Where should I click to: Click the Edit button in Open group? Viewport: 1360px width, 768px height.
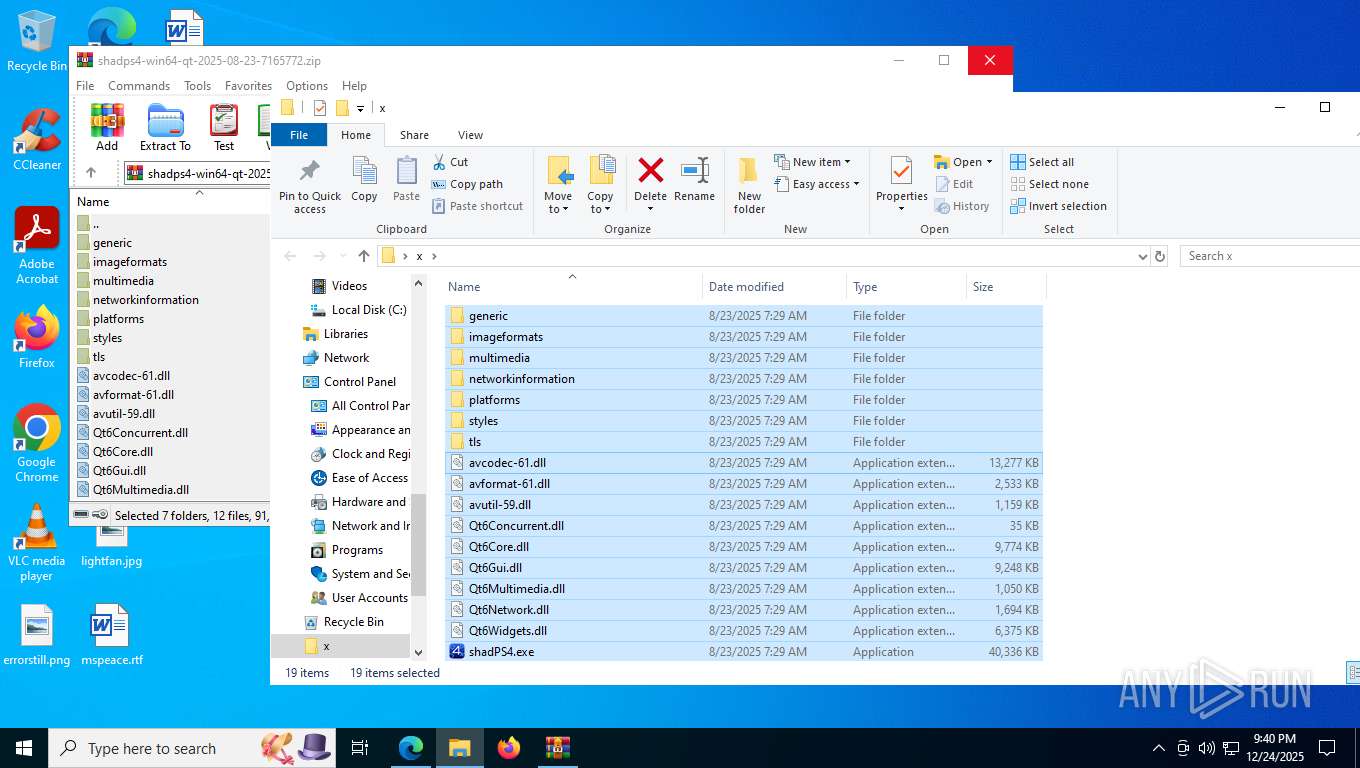tap(955, 184)
